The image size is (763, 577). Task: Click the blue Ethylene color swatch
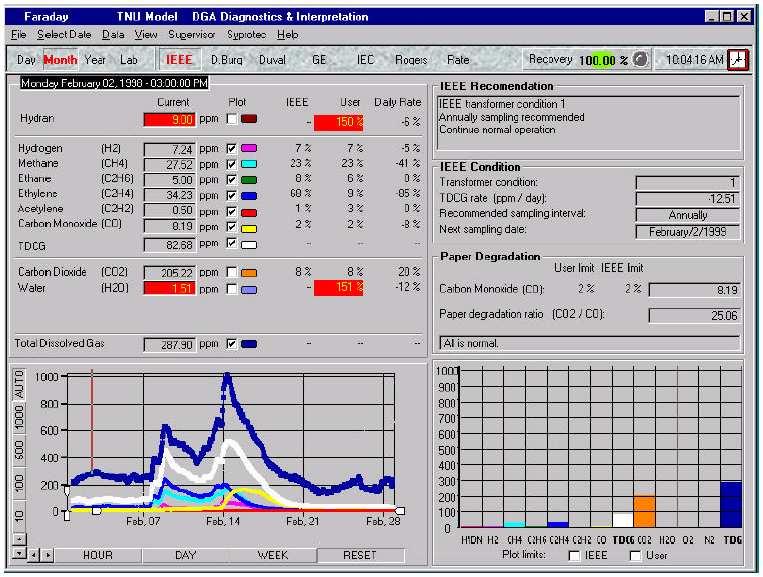(x=249, y=196)
